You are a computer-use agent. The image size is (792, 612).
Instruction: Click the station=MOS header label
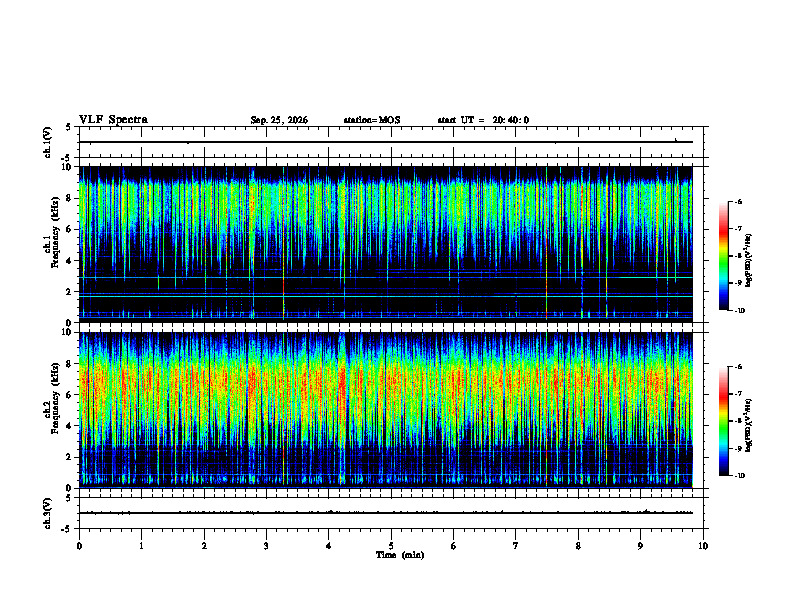[372, 120]
